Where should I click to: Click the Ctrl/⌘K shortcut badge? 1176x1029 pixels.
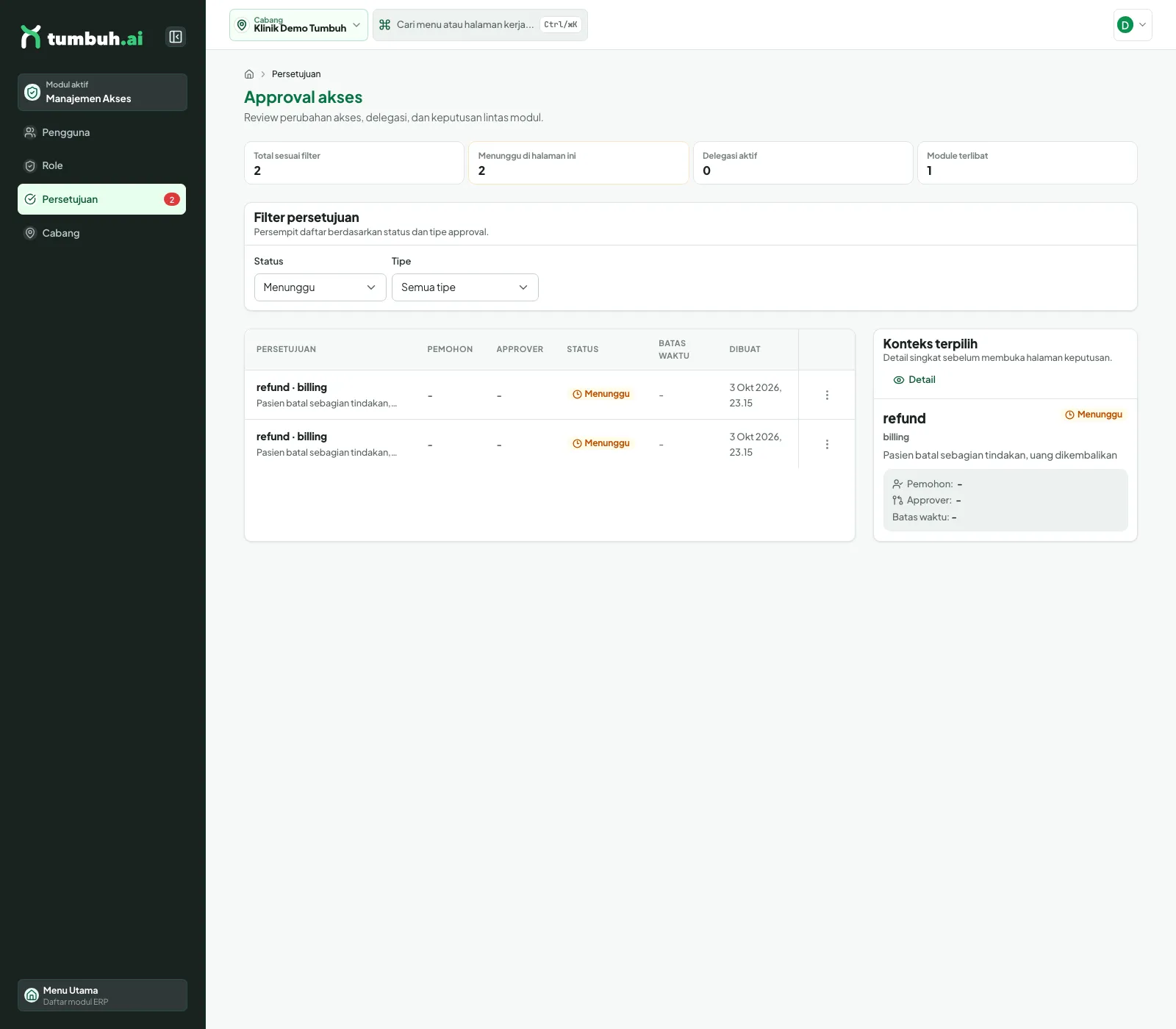[561, 25]
